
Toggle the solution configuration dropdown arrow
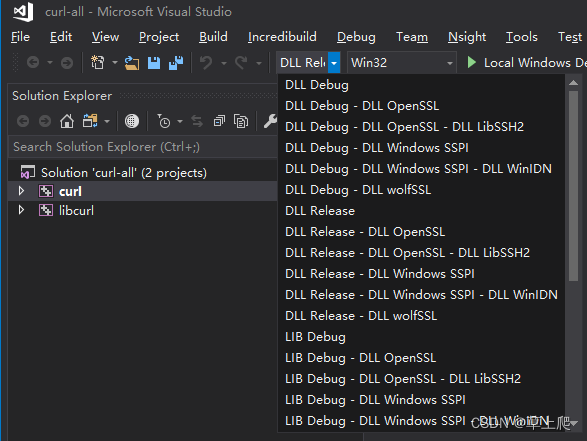click(x=334, y=63)
